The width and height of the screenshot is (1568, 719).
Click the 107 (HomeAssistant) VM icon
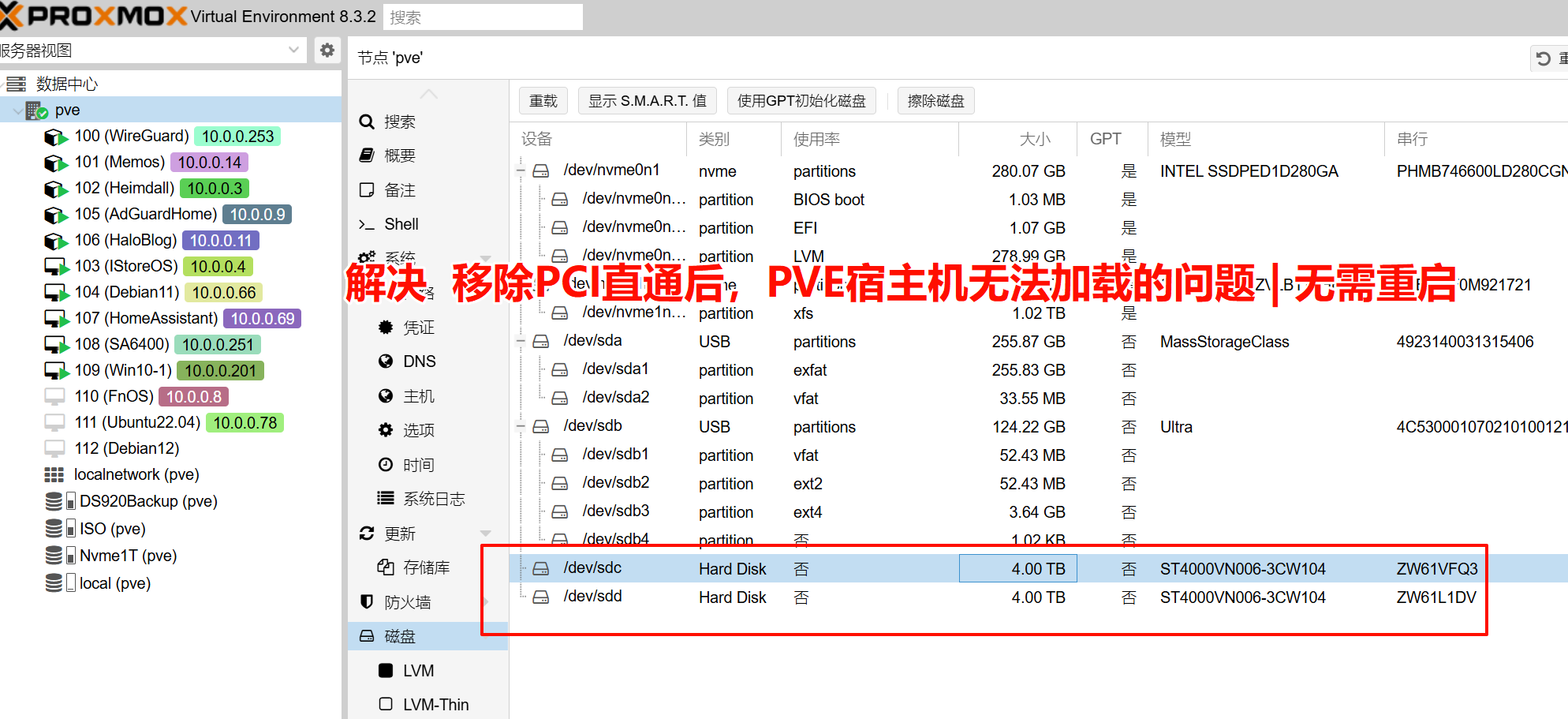click(x=56, y=319)
